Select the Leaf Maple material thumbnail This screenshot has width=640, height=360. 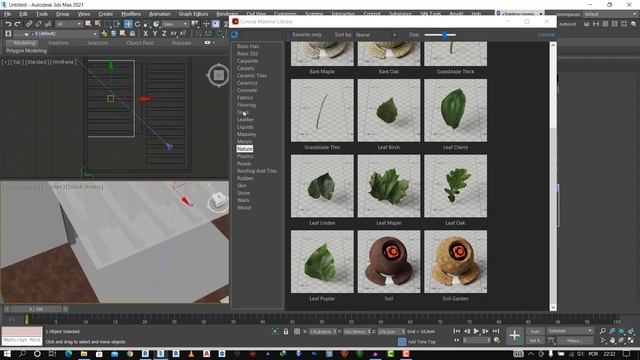(x=389, y=186)
